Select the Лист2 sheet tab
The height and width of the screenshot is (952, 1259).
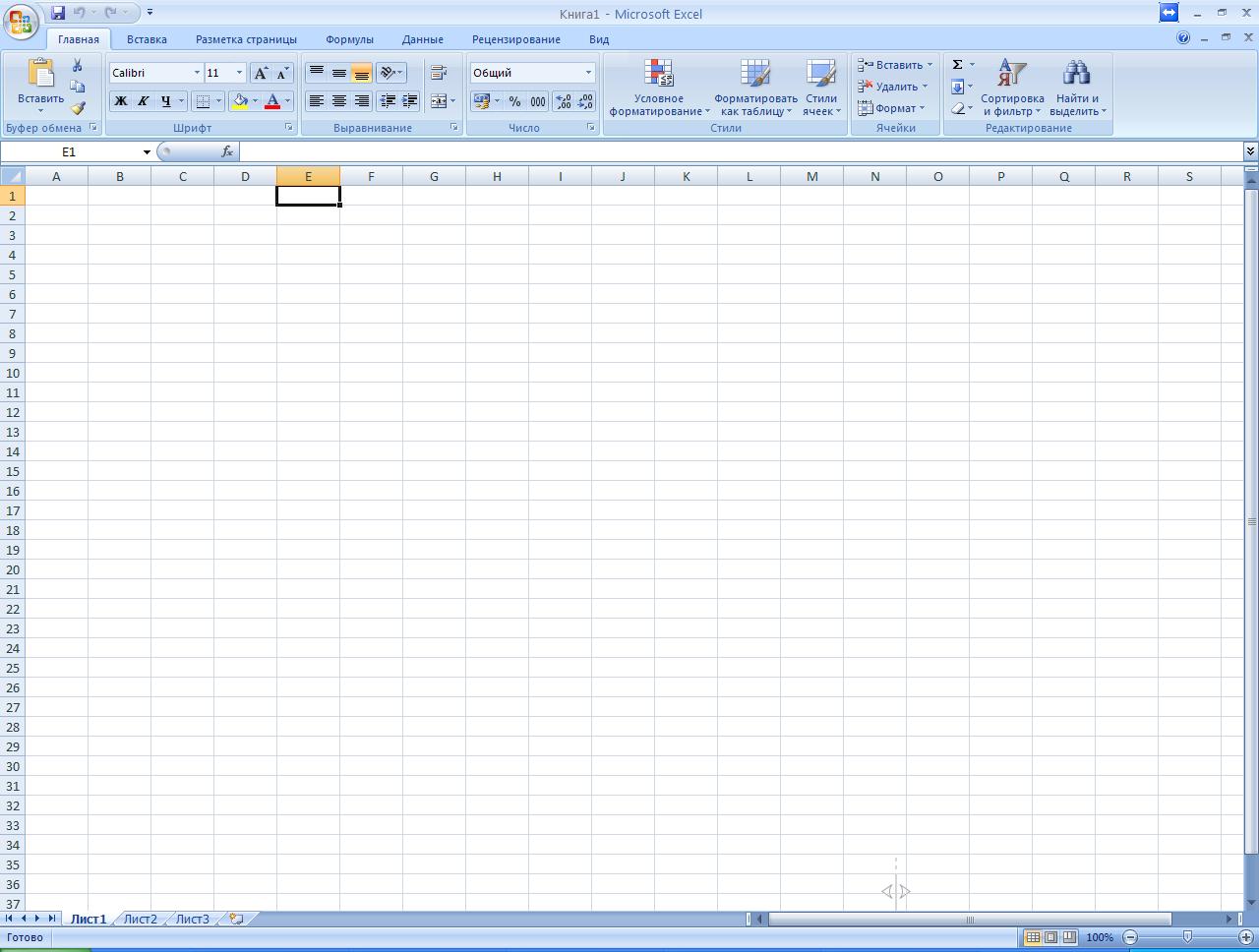pyautogui.click(x=140, y=919)
